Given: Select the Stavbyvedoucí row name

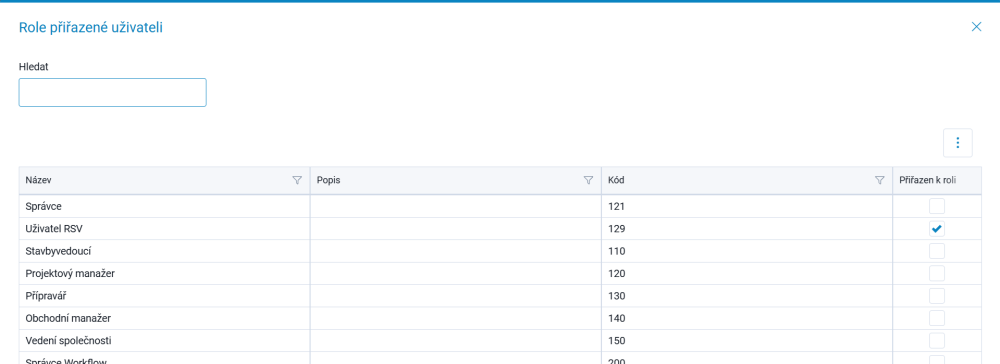Looking at the screenshot, I should [x=58, y=251].
